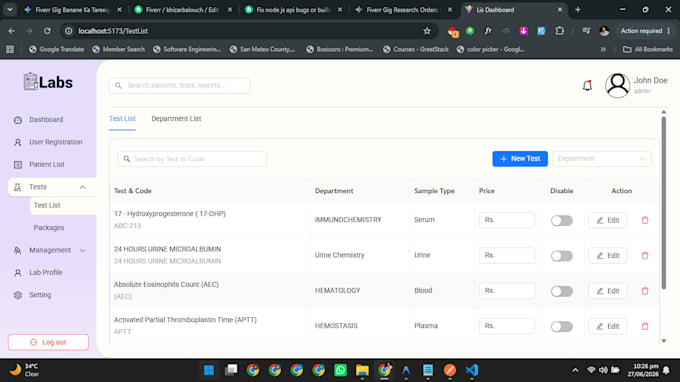Delete the Absolute Eosinophils Count row

point(645,291)
